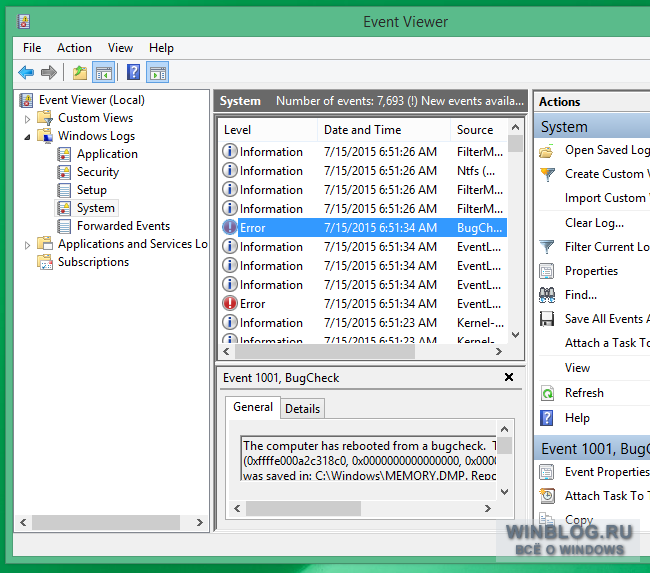Click the Properties icon in Actions pane
The width and height of the screenshot is (650, 573).
click(x=546, y=271)
